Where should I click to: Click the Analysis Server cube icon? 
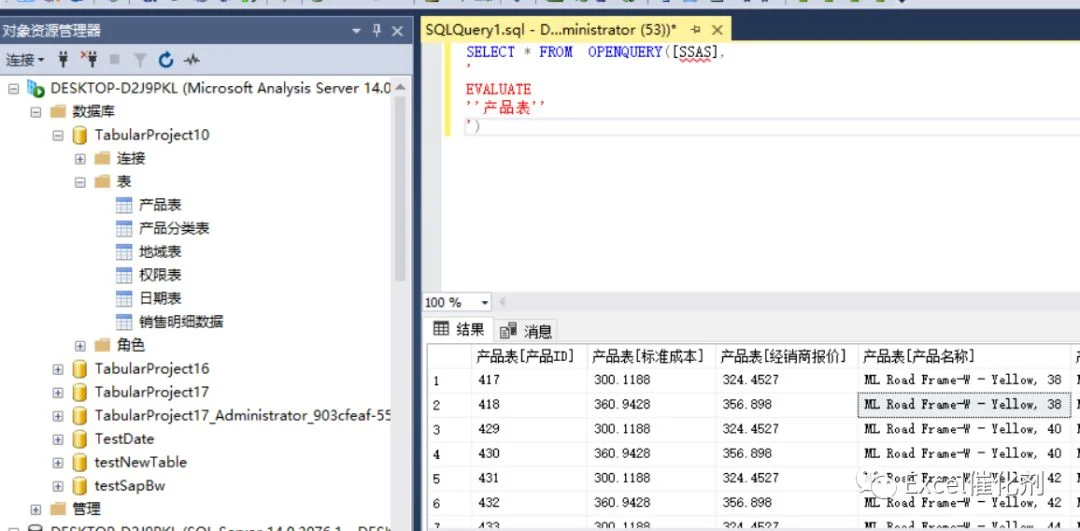[x=36, y=89]
